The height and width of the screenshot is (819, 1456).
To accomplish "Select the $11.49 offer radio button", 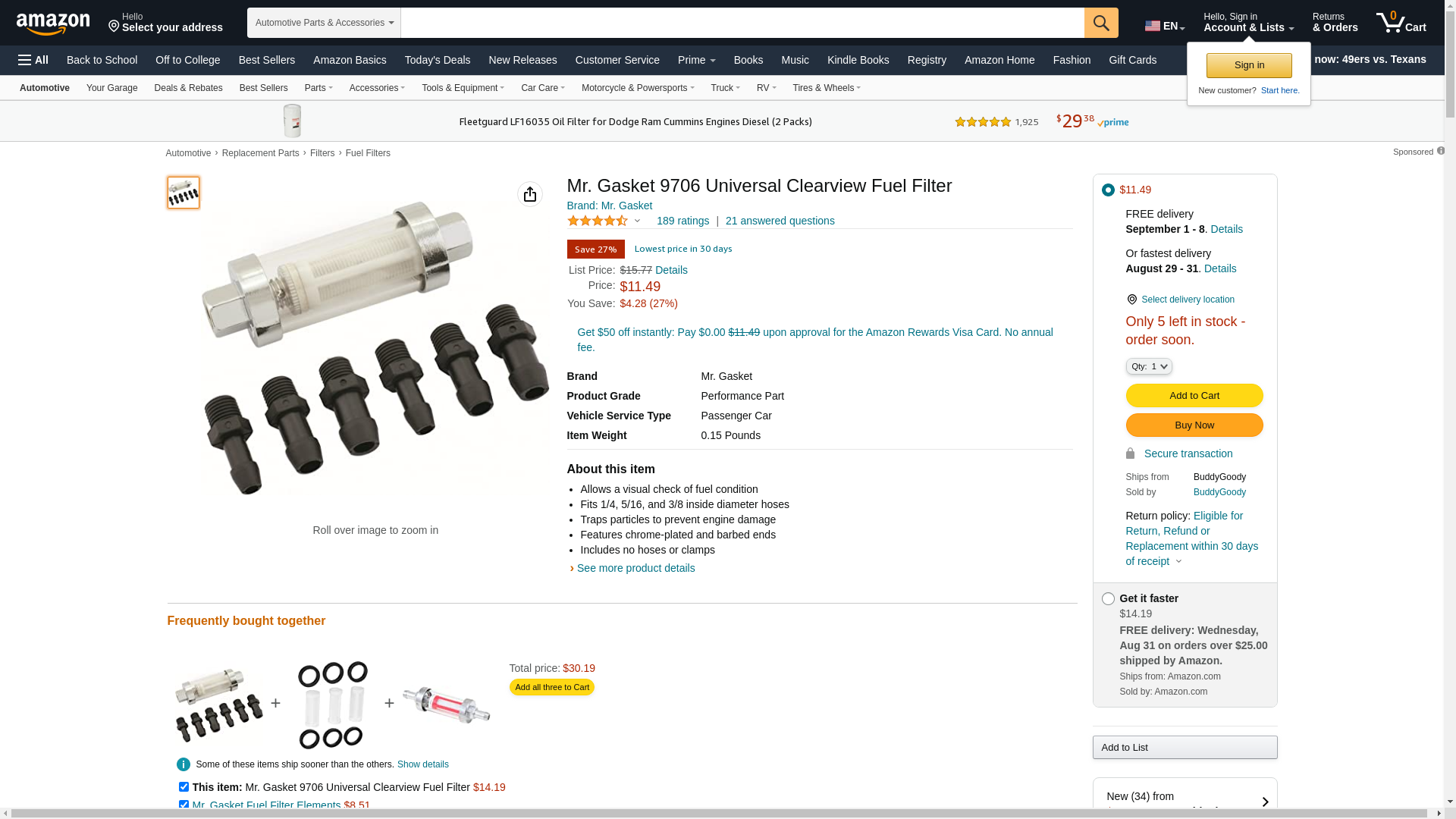I will [x=1108, y=190].
